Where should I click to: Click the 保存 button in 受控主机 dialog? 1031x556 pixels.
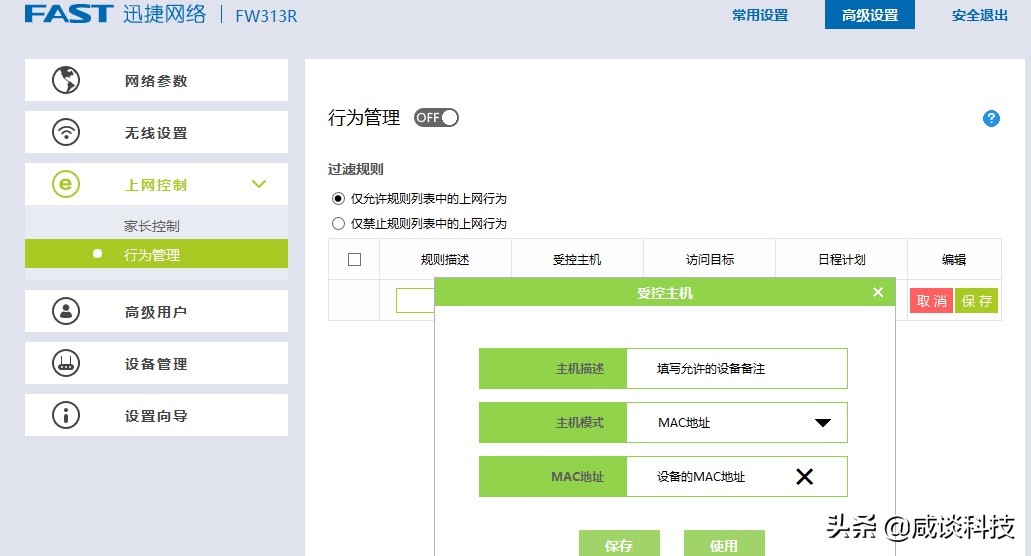click(619, 543)
